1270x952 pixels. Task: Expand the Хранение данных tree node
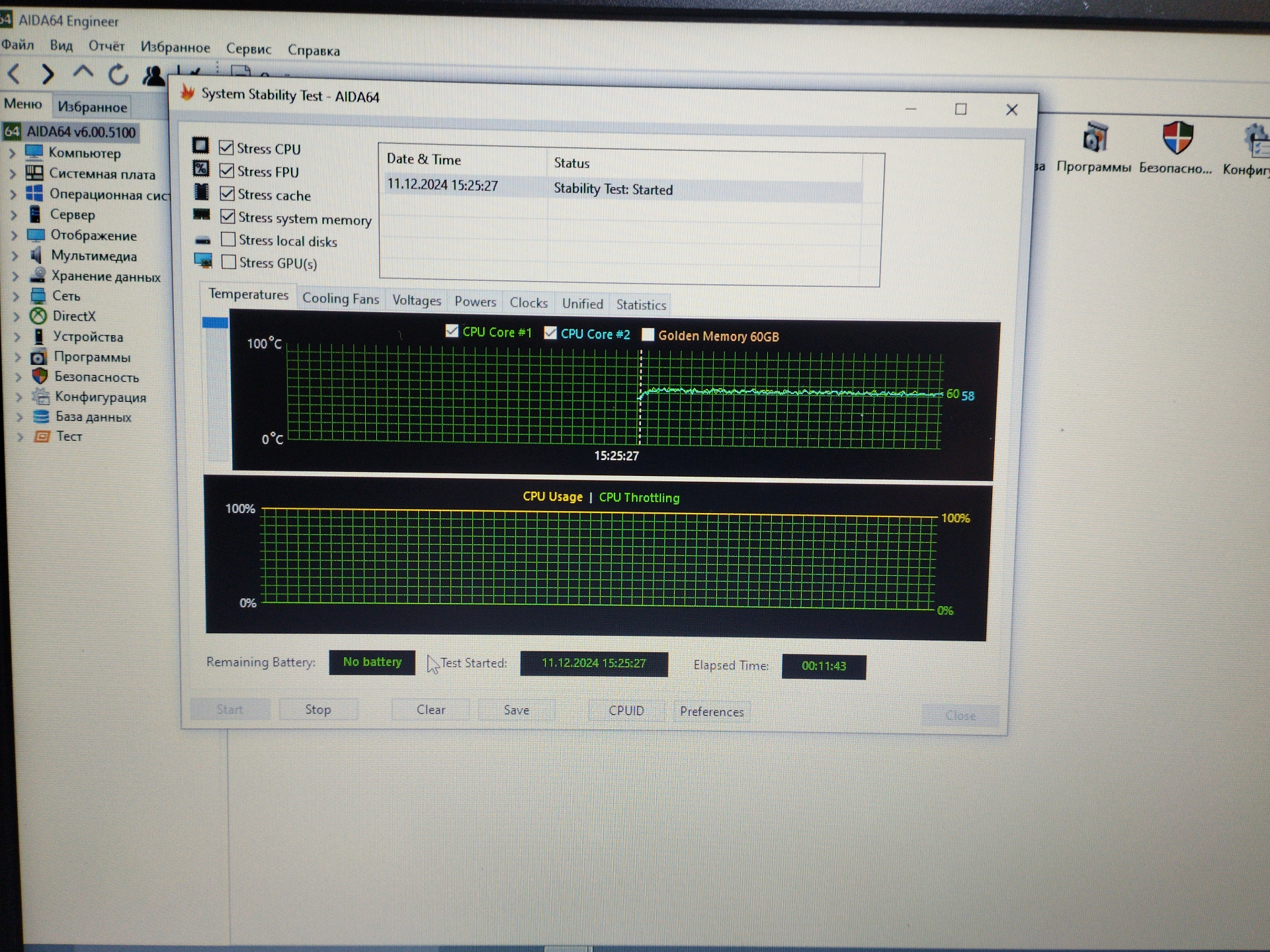(16, 276)
